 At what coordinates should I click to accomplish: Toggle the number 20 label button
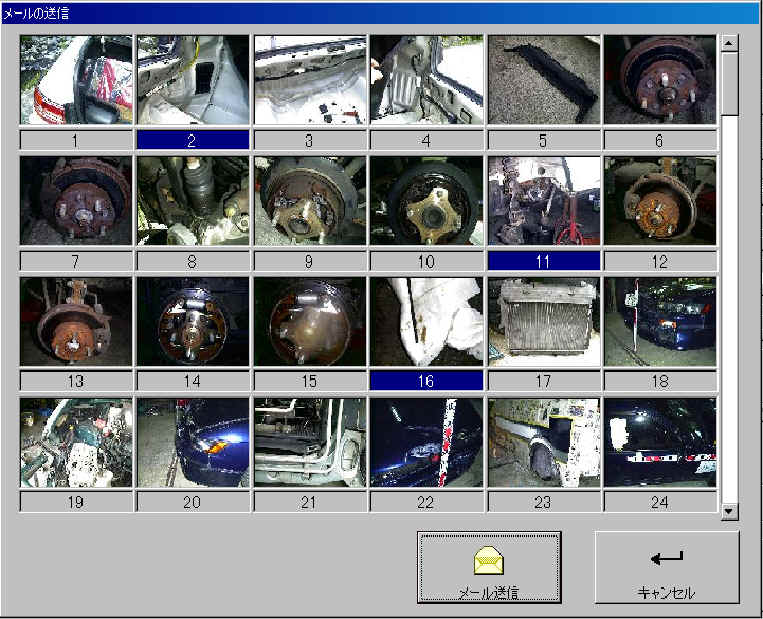(x=193, y=502)
